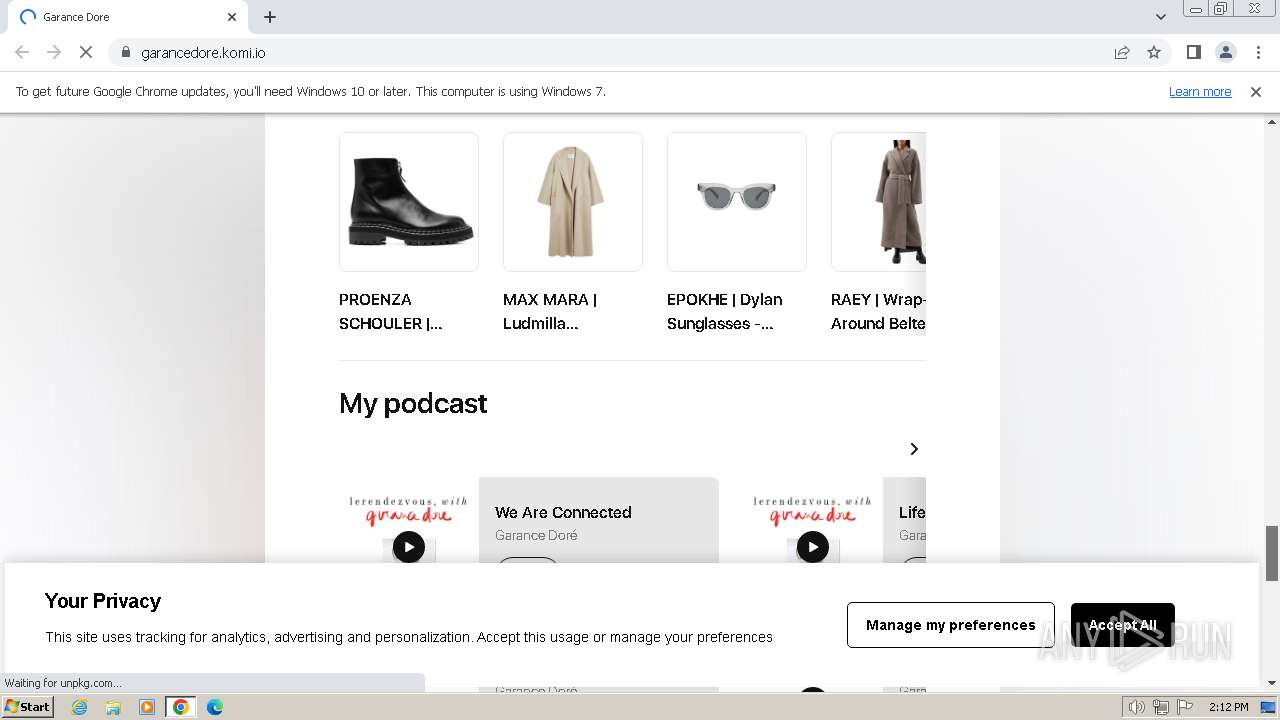Click the browser back arrow
The height and width of the screenshot is (720, 1280).
click(22, 52)
